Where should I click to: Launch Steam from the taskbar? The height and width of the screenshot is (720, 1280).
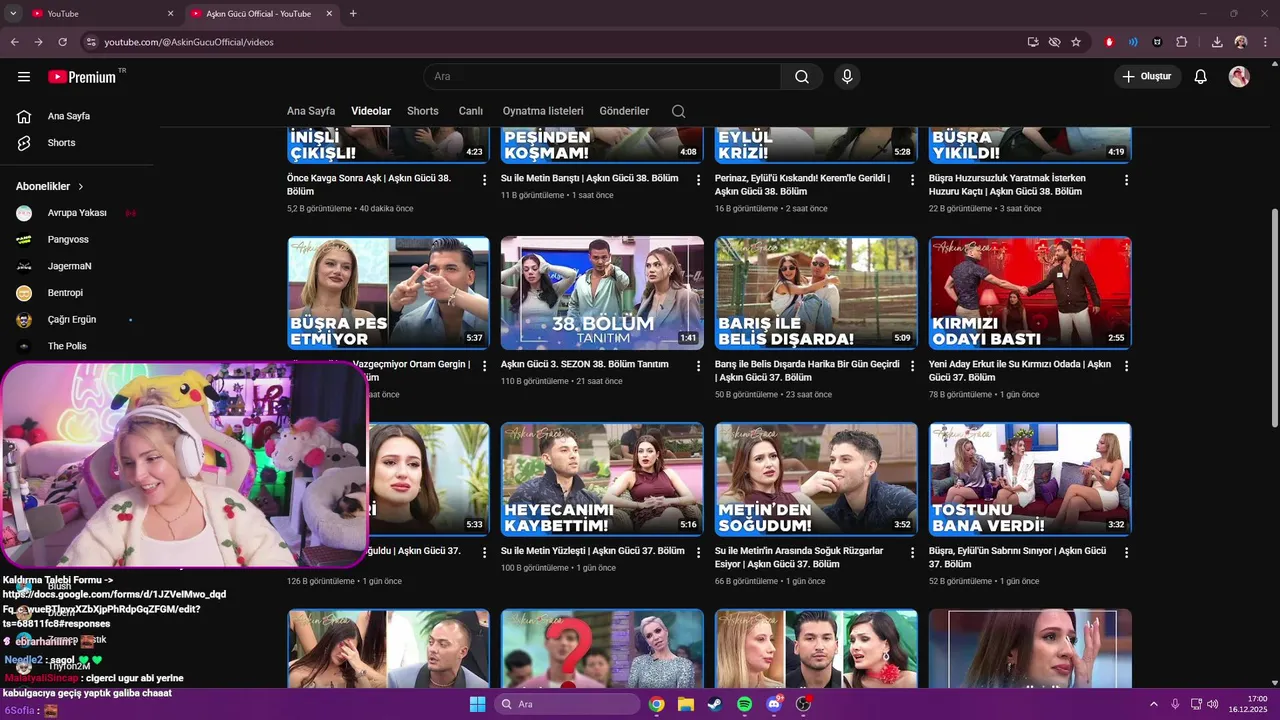pos(714,704)
